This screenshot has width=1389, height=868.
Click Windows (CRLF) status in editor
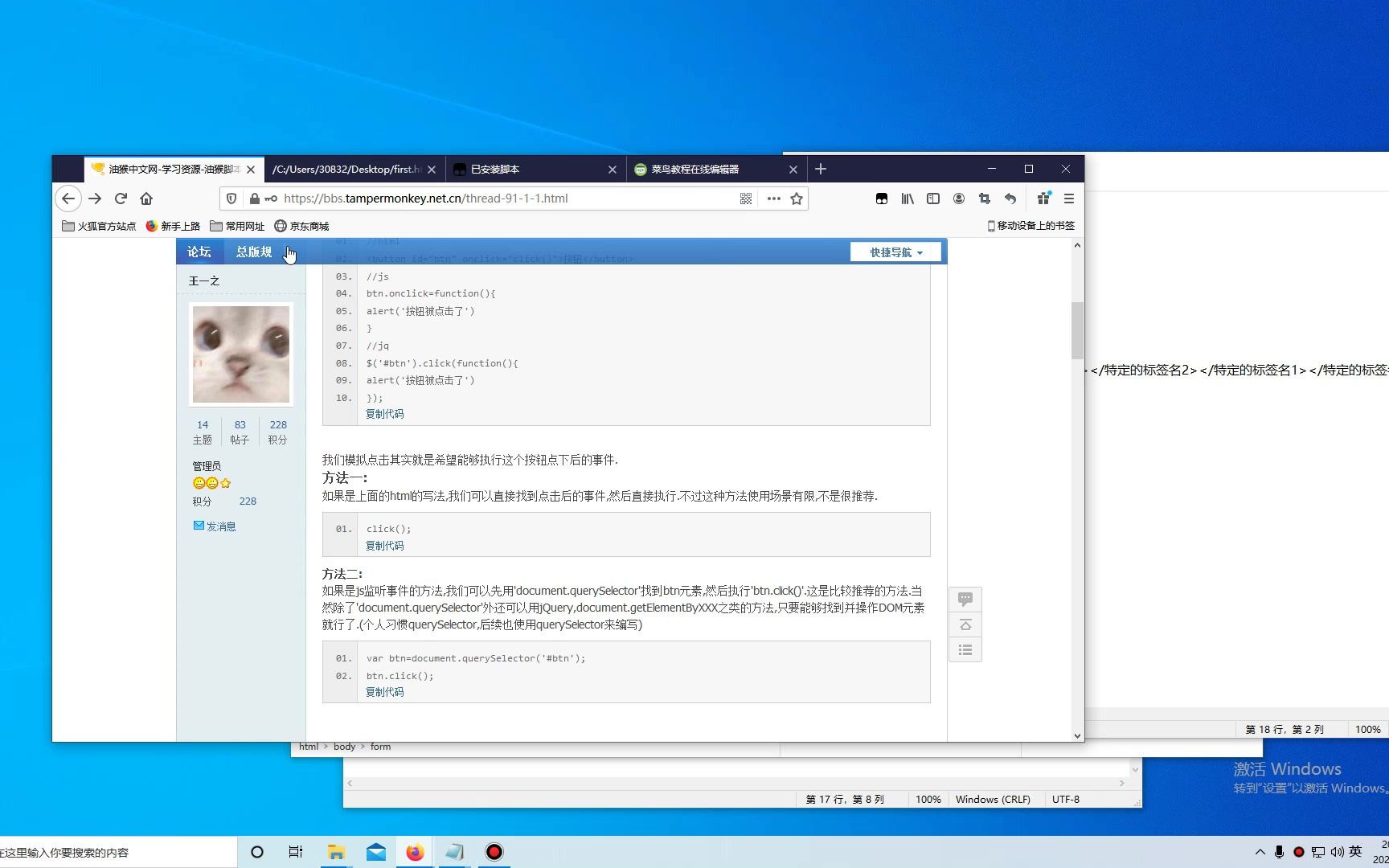click(993, 800)
